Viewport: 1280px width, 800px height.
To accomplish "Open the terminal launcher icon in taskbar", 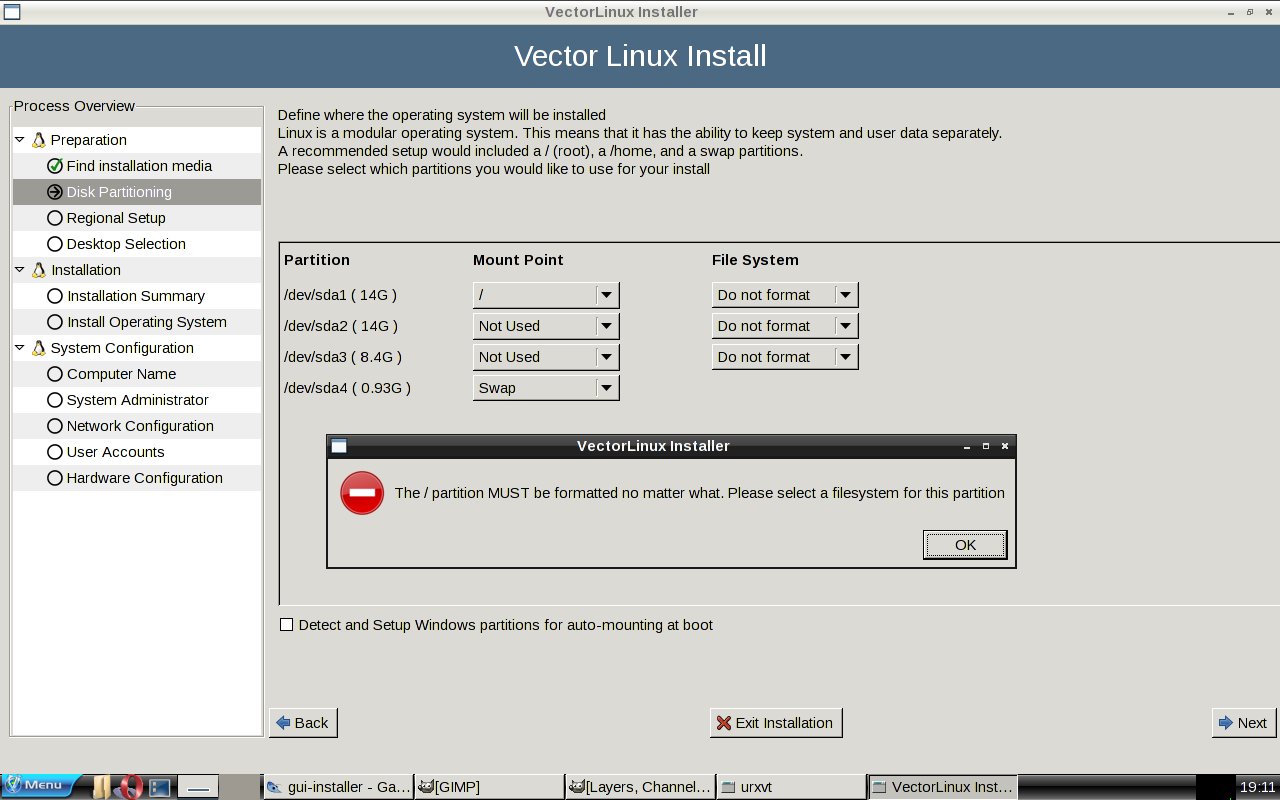I will 160,787.
